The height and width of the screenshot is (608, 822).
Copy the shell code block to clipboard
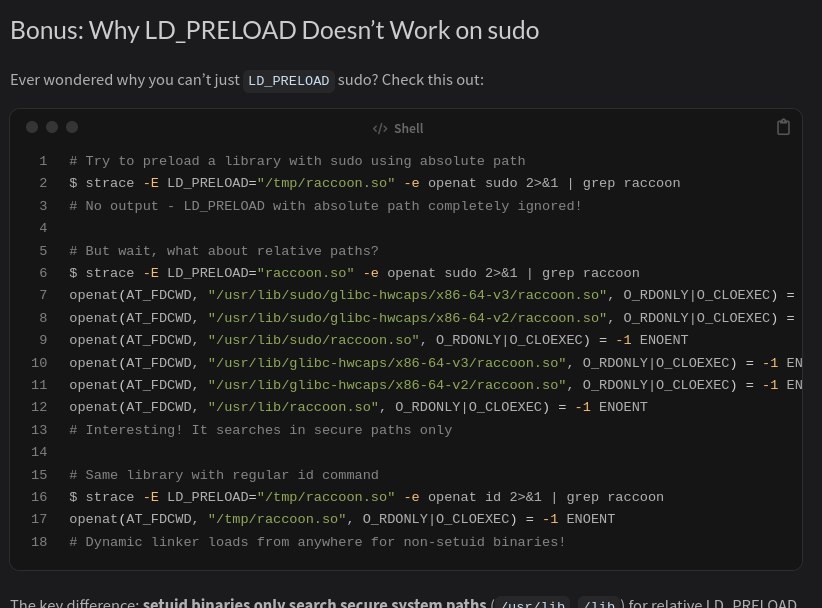point(784,127)
